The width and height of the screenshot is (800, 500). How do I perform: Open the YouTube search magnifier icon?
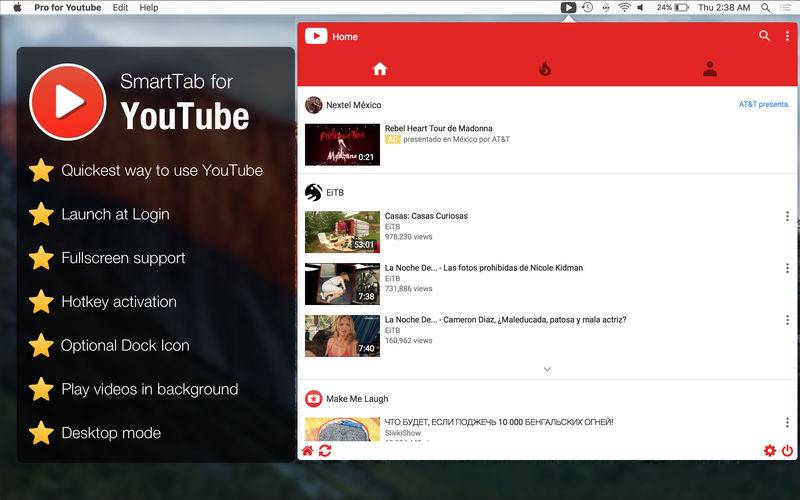tap(764, 36)
